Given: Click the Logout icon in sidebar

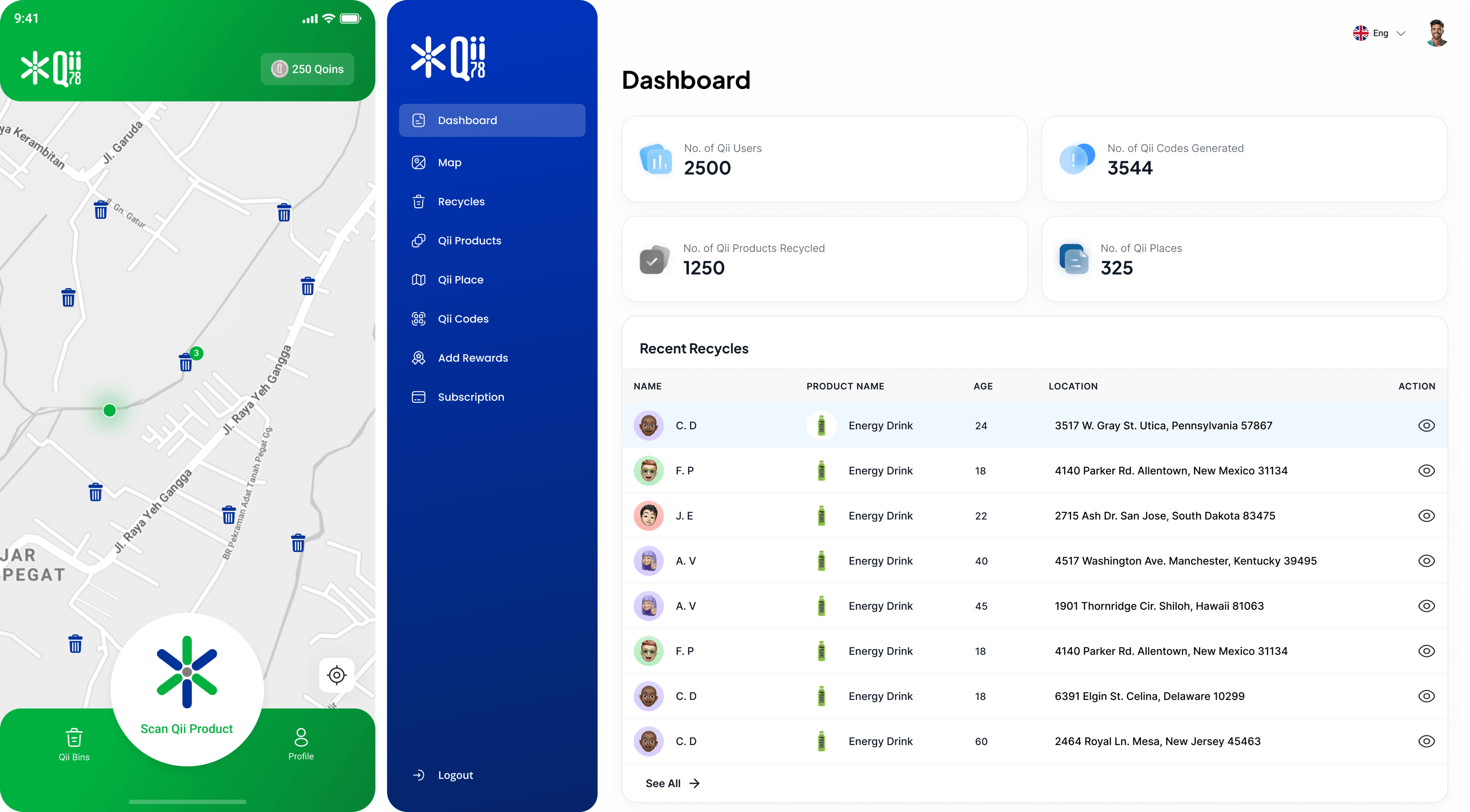Looking at the screenshot, I should pyautogui.click(x=418, y=775).
